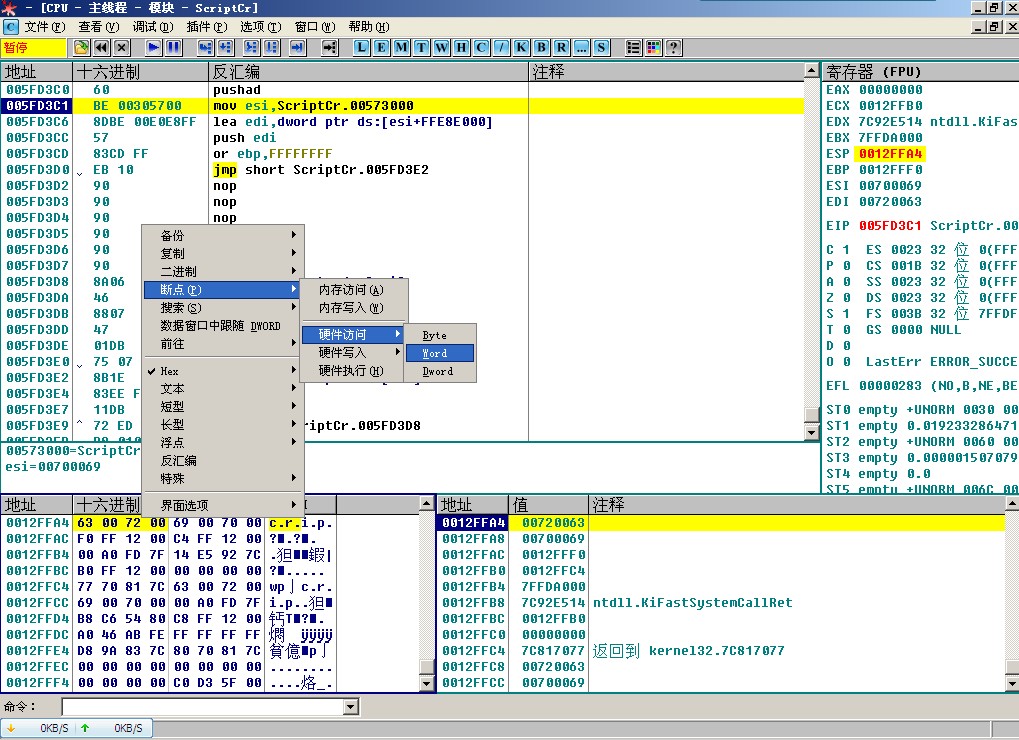This screenshot has height=740, width=1019.
Task: Open the command input dropdown arrow
Action: (352, 707)
